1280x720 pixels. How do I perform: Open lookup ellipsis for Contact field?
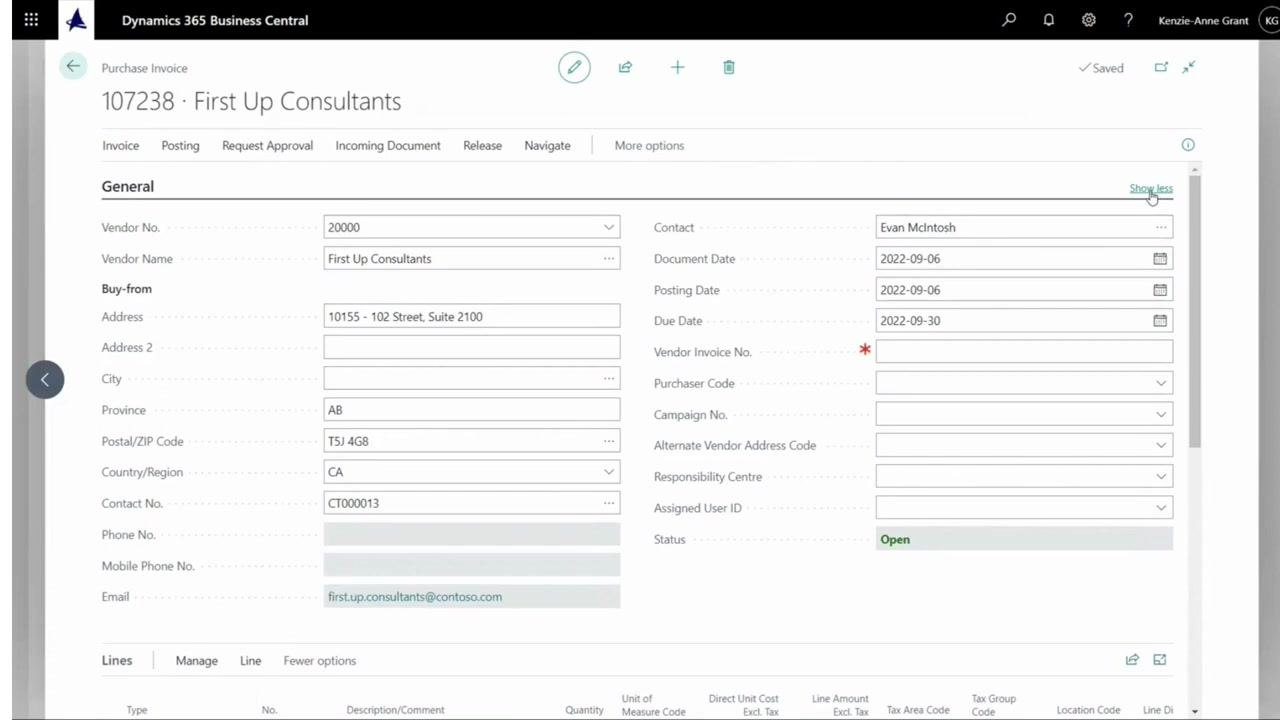pyautogui.click(x=1161, y=228)
